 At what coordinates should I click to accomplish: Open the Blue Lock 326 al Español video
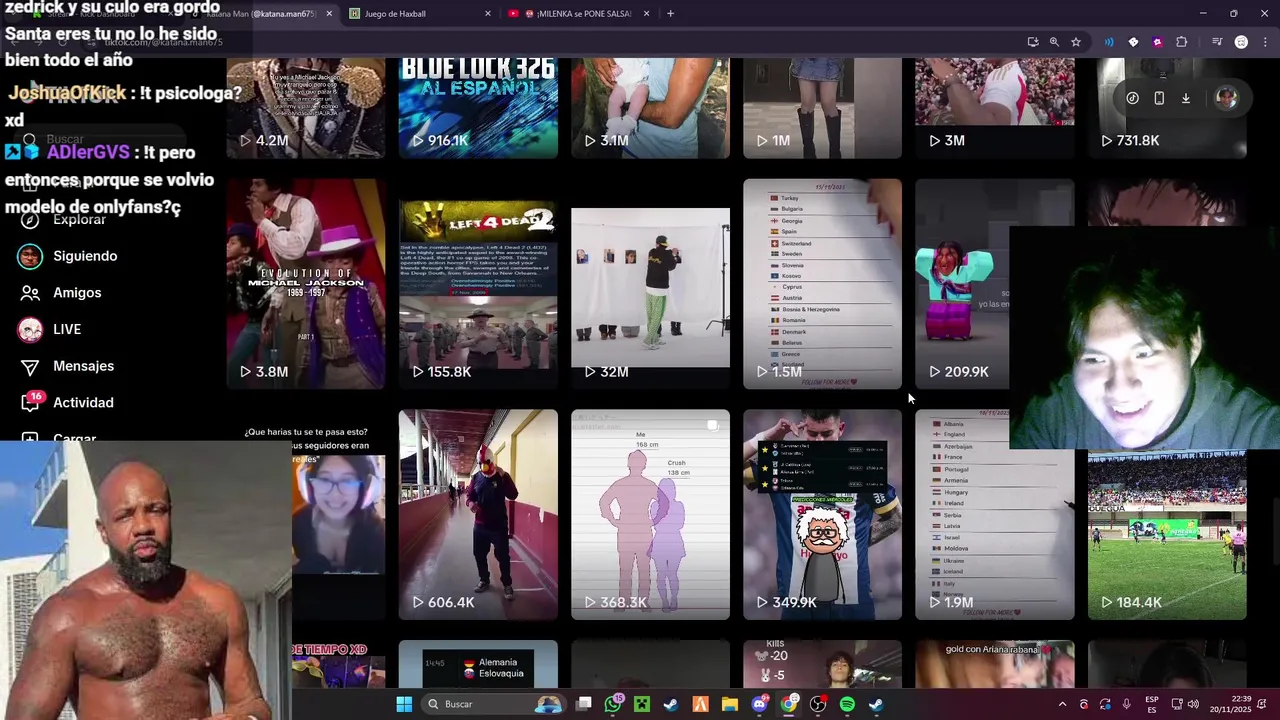tap(478, 108)
